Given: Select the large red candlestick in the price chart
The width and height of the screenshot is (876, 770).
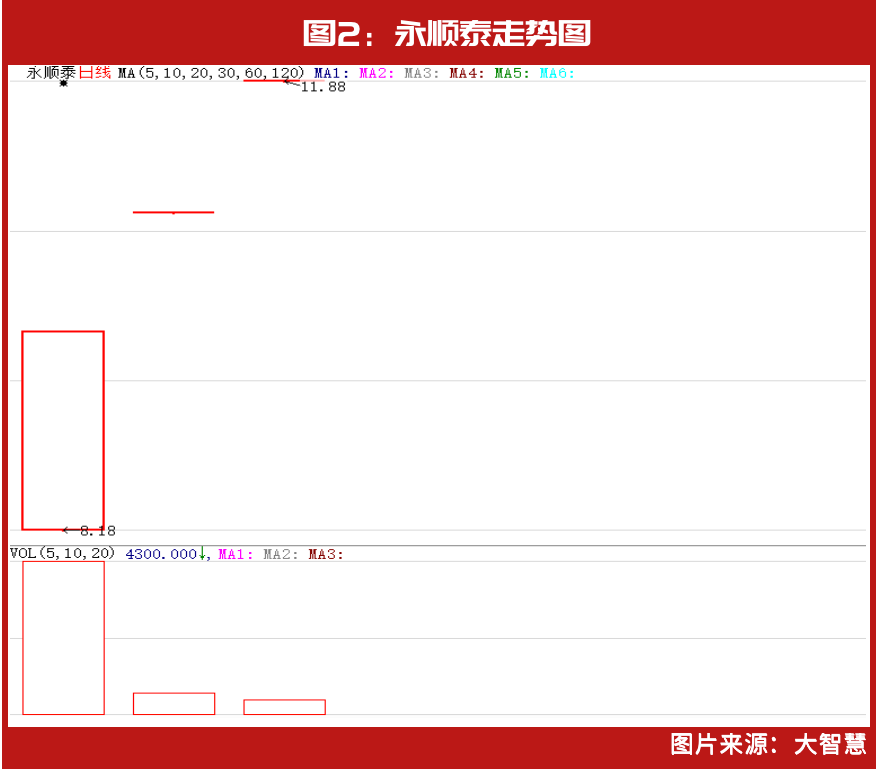Looking at the screenshot, I should (x=63, y=430).
